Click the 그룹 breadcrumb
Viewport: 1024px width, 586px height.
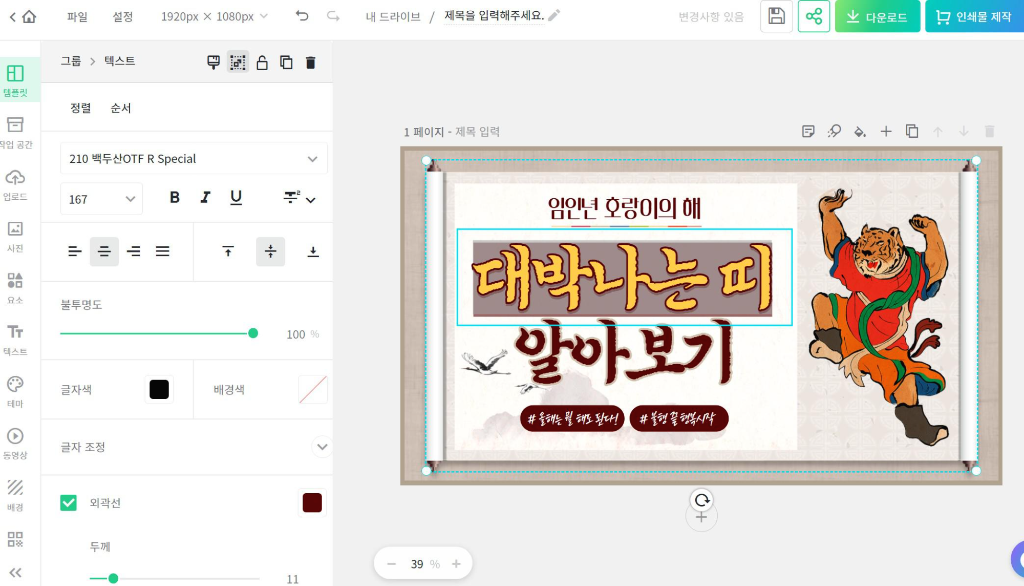coord(71,61)
